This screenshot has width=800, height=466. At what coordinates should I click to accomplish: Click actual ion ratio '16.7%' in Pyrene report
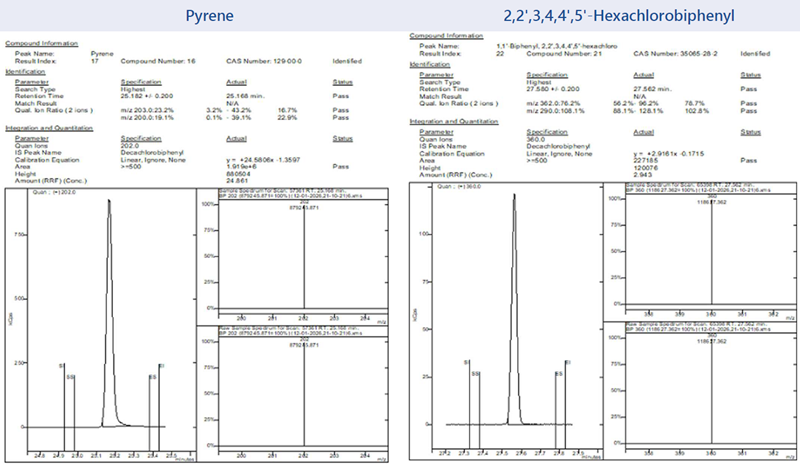point(287,110)
